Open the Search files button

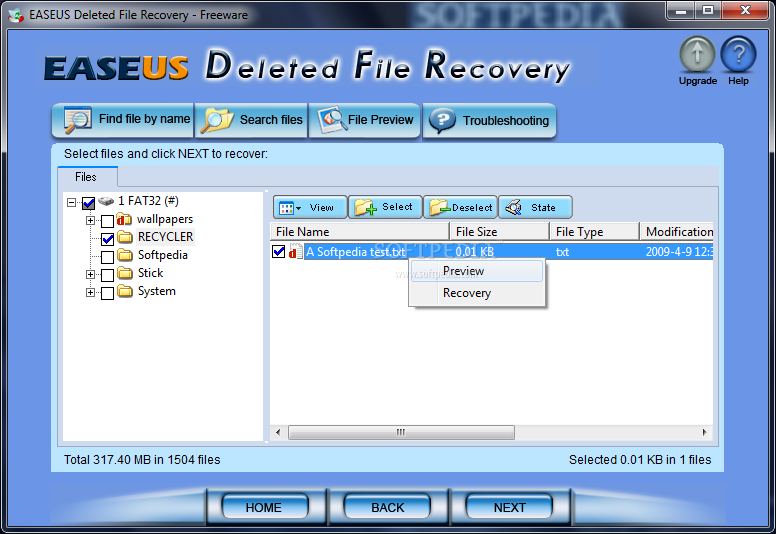click(x=251, y=120)
